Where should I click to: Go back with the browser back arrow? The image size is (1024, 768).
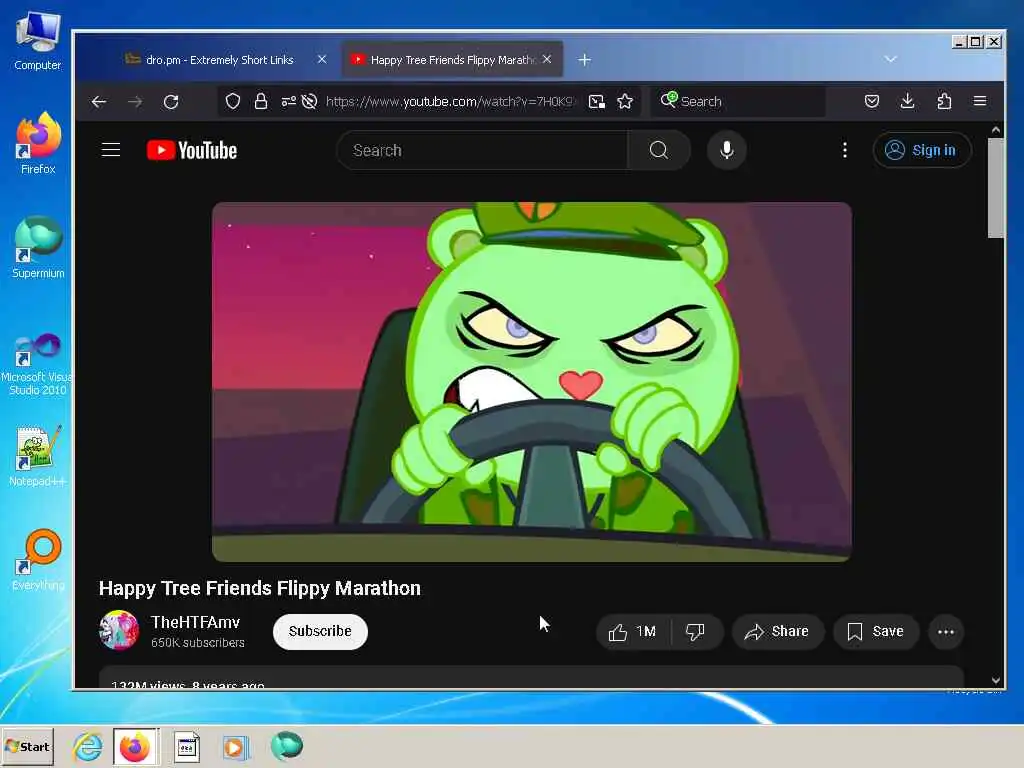99,102
